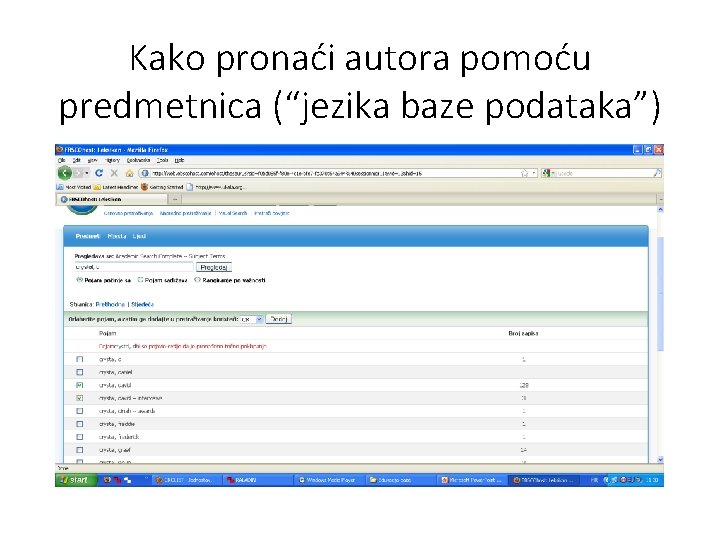
Task: Switch to the Predmeti tab
Action: click(x=87, y=236)
